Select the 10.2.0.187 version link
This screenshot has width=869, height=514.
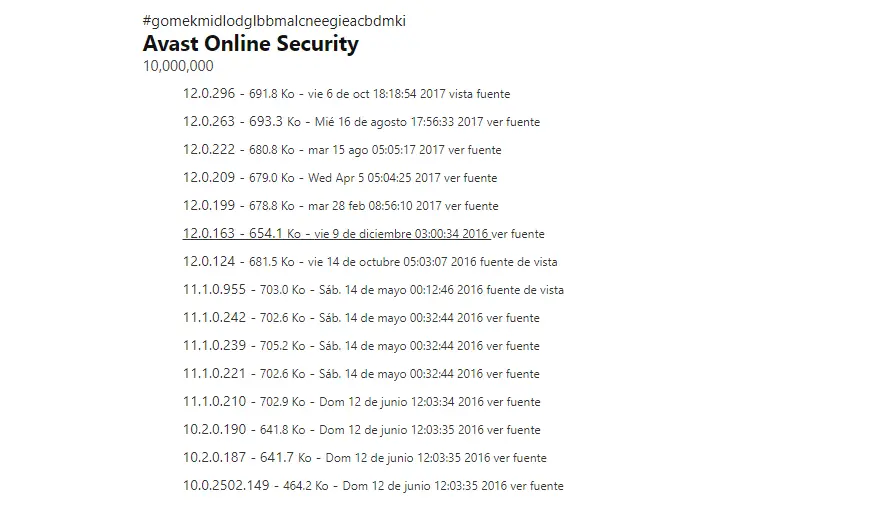coord(211,458)
